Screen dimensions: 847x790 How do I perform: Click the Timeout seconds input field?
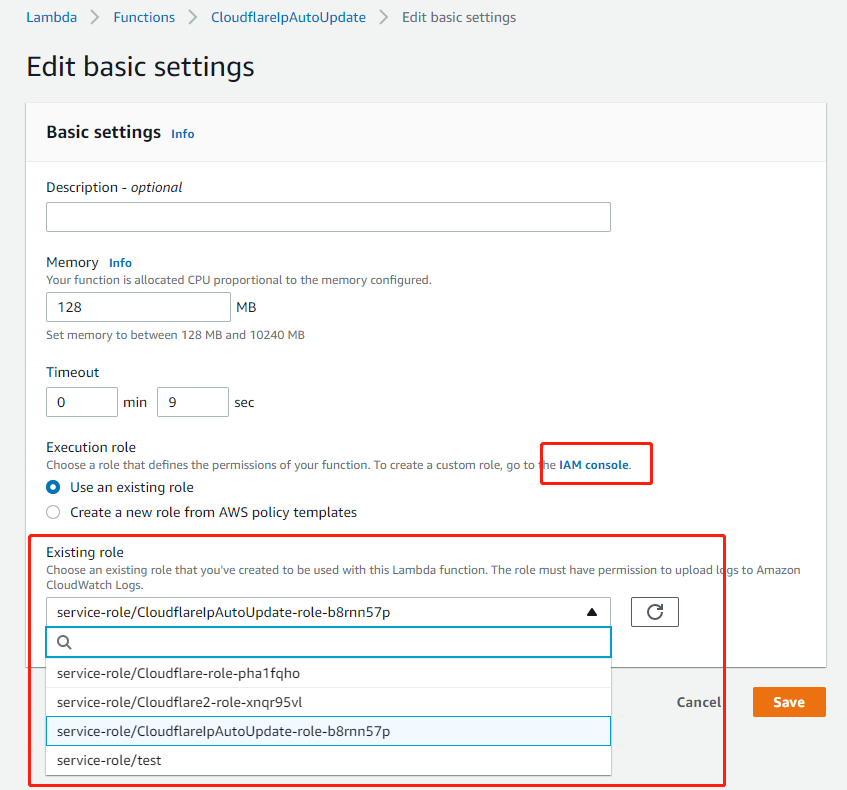[x=192, y=402]
